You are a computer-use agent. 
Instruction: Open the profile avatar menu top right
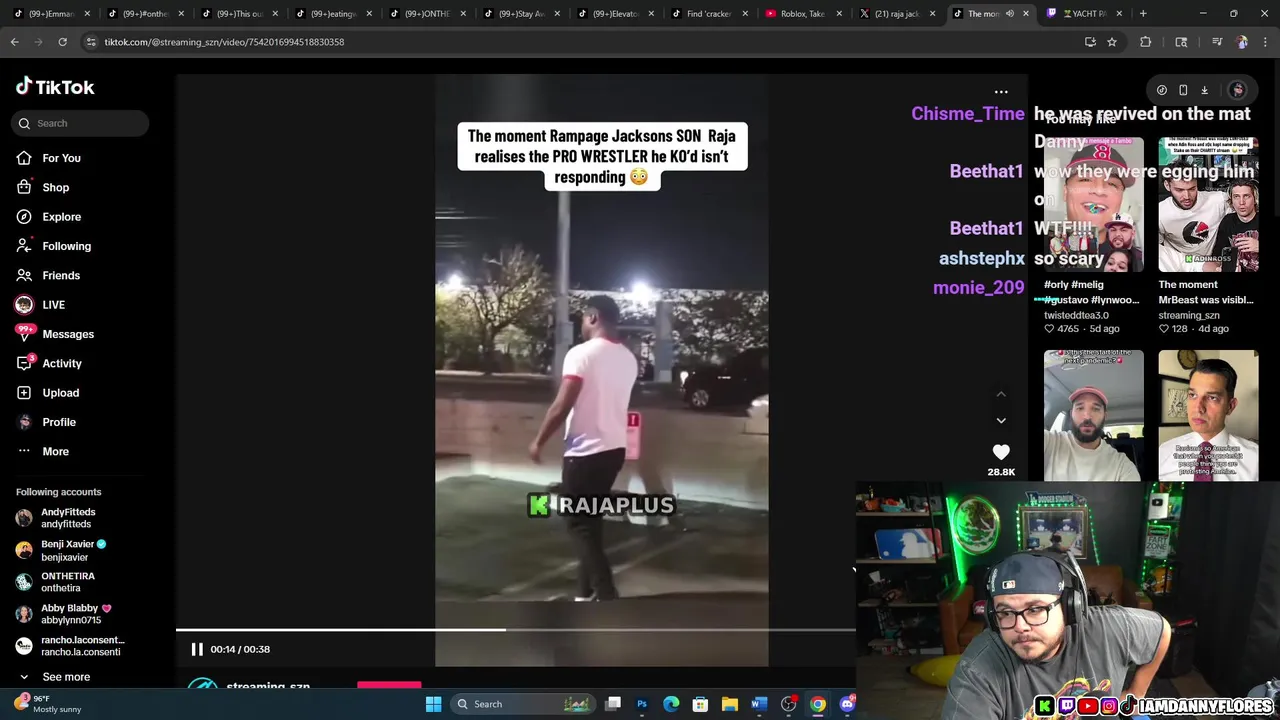click(1237, 90)
